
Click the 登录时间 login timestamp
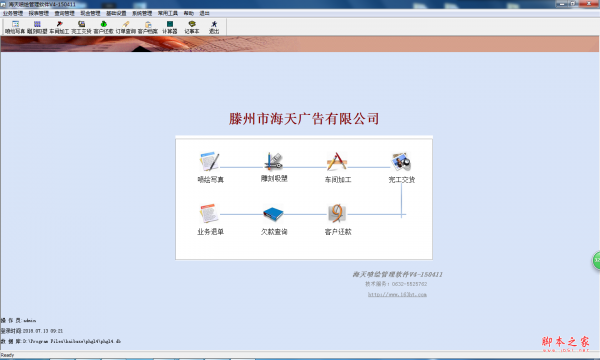click(x=32, y=331)
